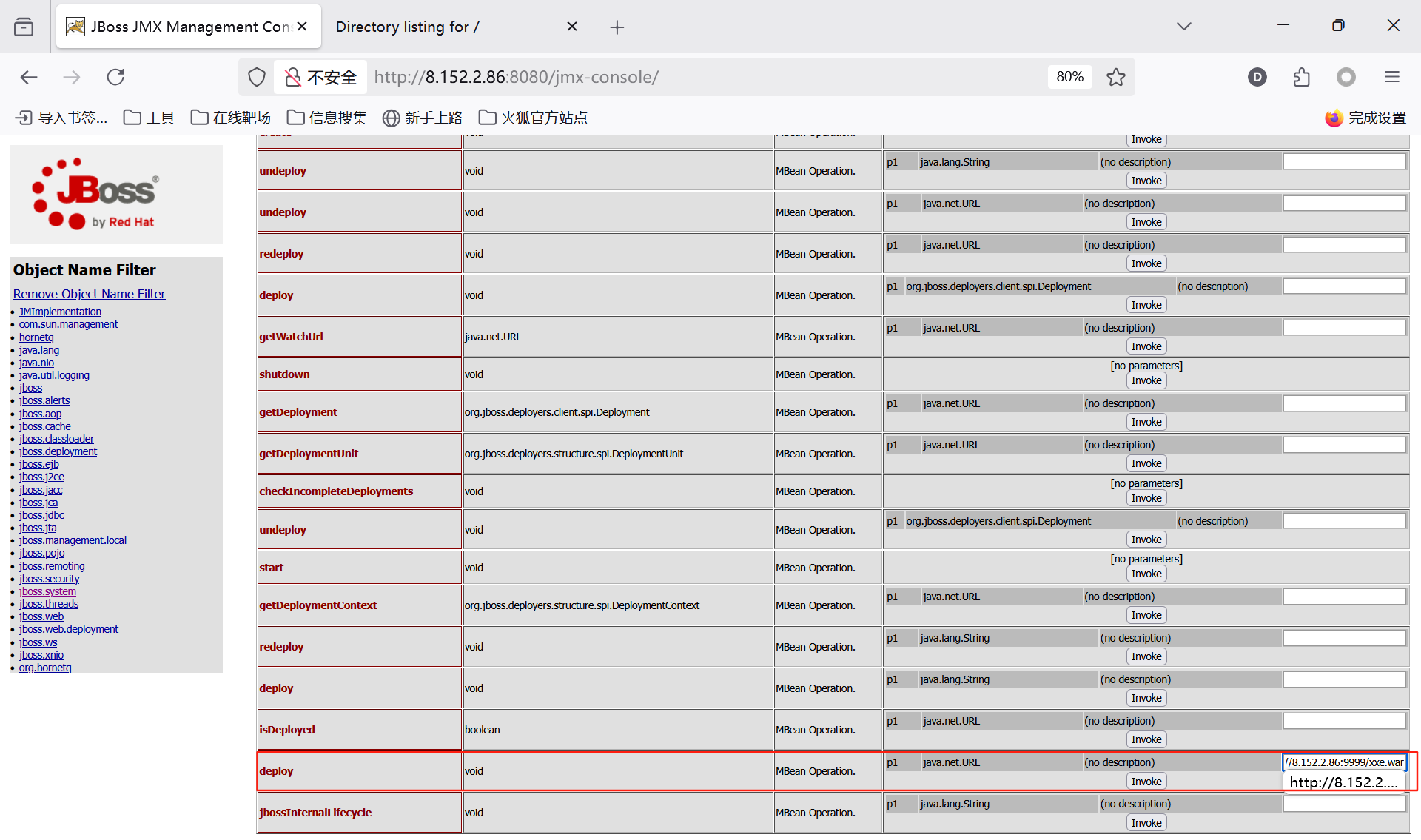The image size is (1421, 840).
Task: Click the getDeploymentContext p1 parameter field
Action: tap(1345, 597)
